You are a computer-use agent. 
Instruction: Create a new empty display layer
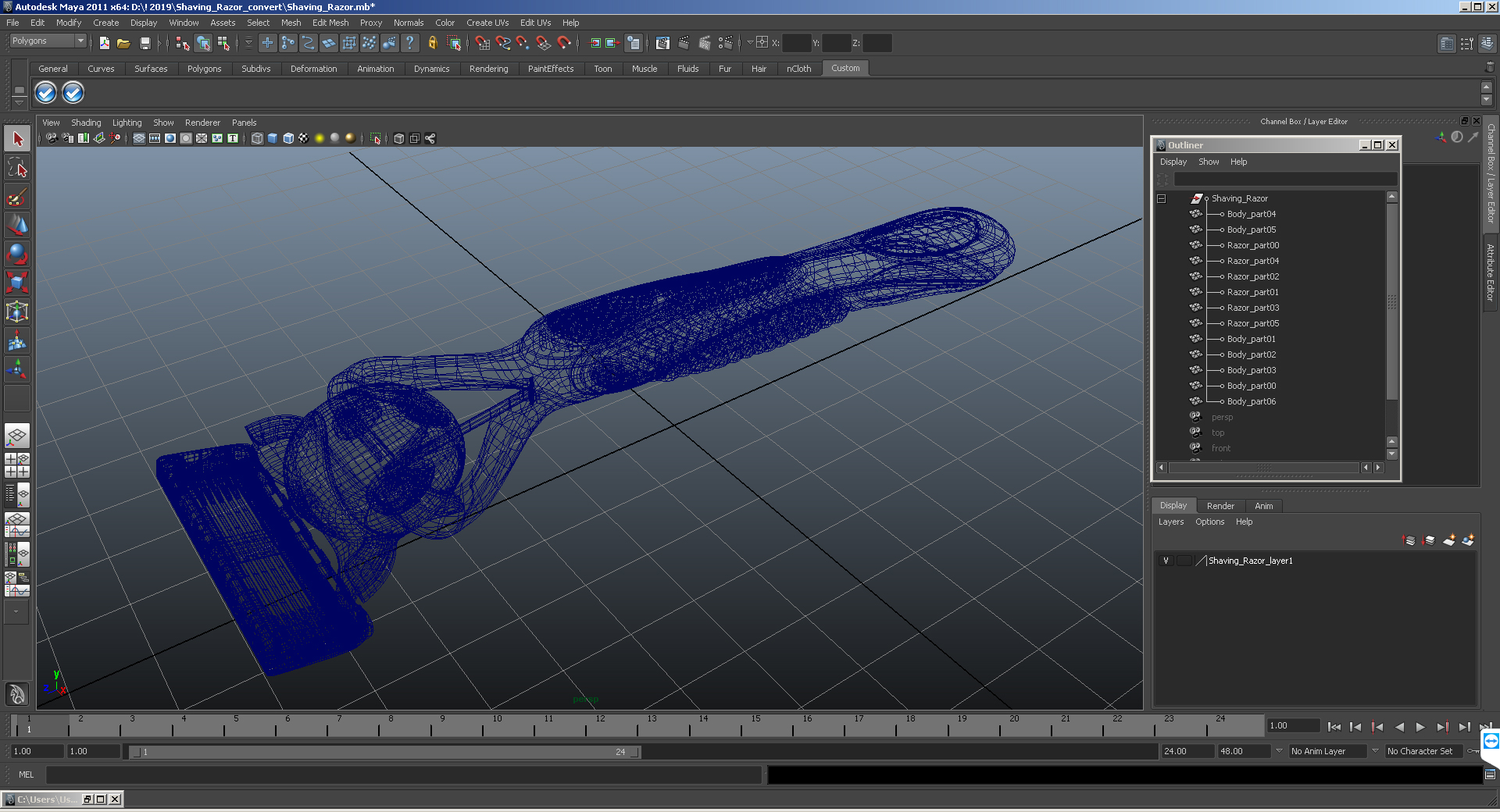[1448, 540]
